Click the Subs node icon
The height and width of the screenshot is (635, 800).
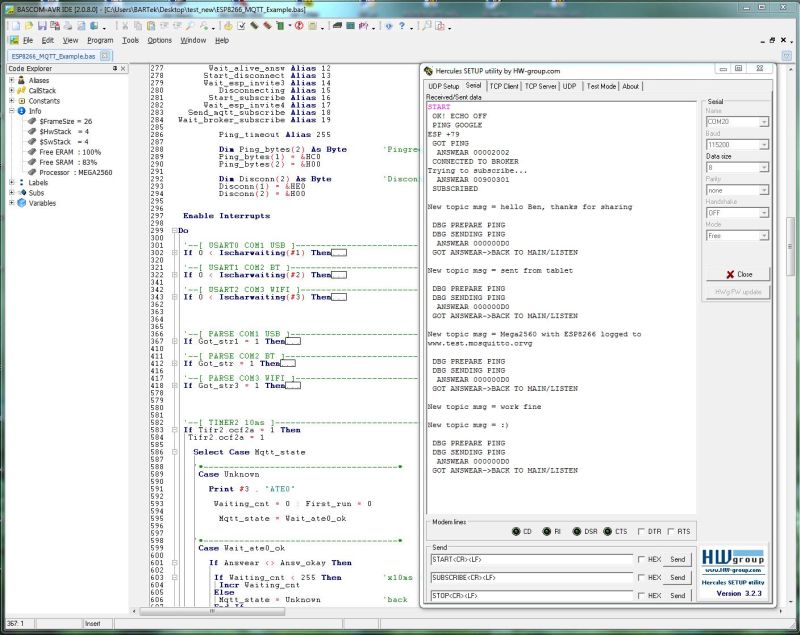point(21,193)
